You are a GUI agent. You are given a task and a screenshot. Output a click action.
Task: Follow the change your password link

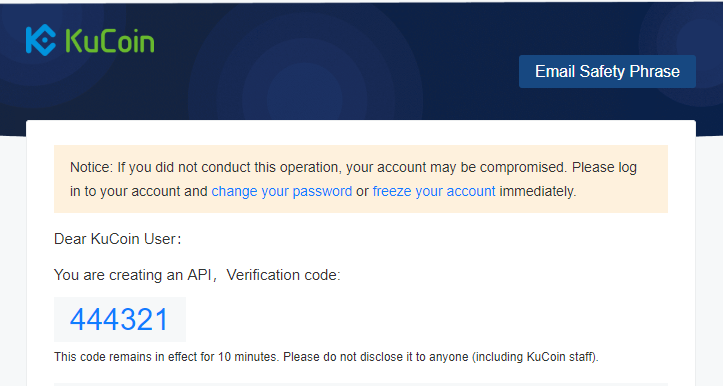281,191
